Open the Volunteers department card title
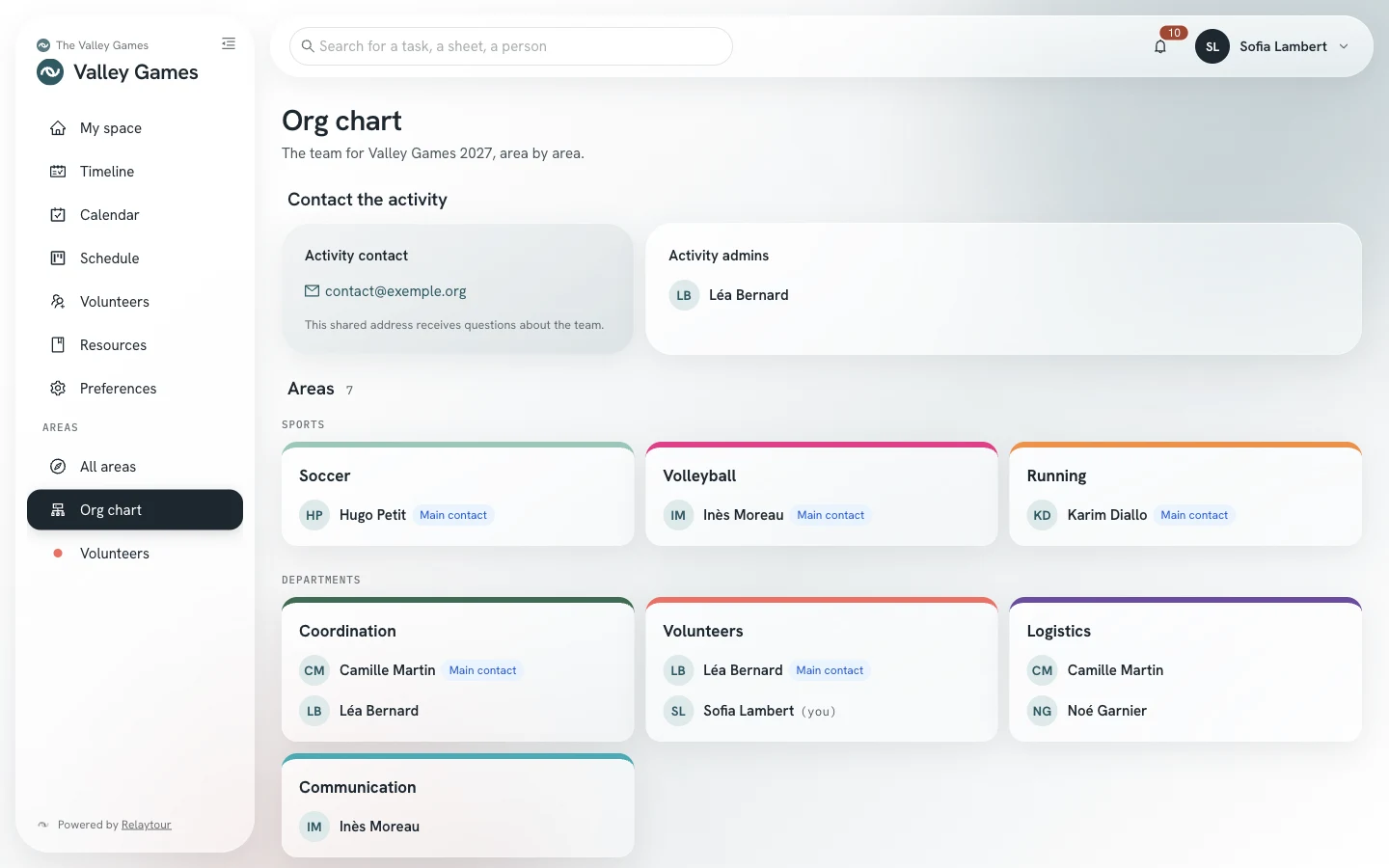The image size is (1389, 868). pyautogui.click(x=703, y=631)
